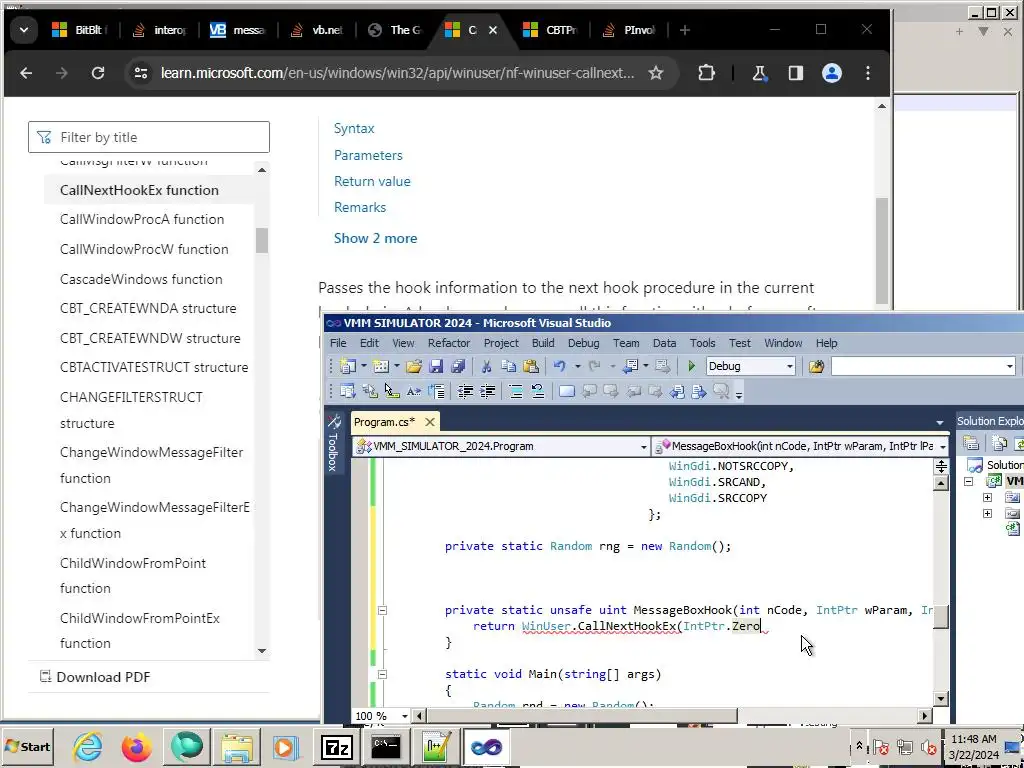The height and width of the screenshot is (768, 1024).
Task: Switch to the CBTPr browser tab
Action: point(551,30)
